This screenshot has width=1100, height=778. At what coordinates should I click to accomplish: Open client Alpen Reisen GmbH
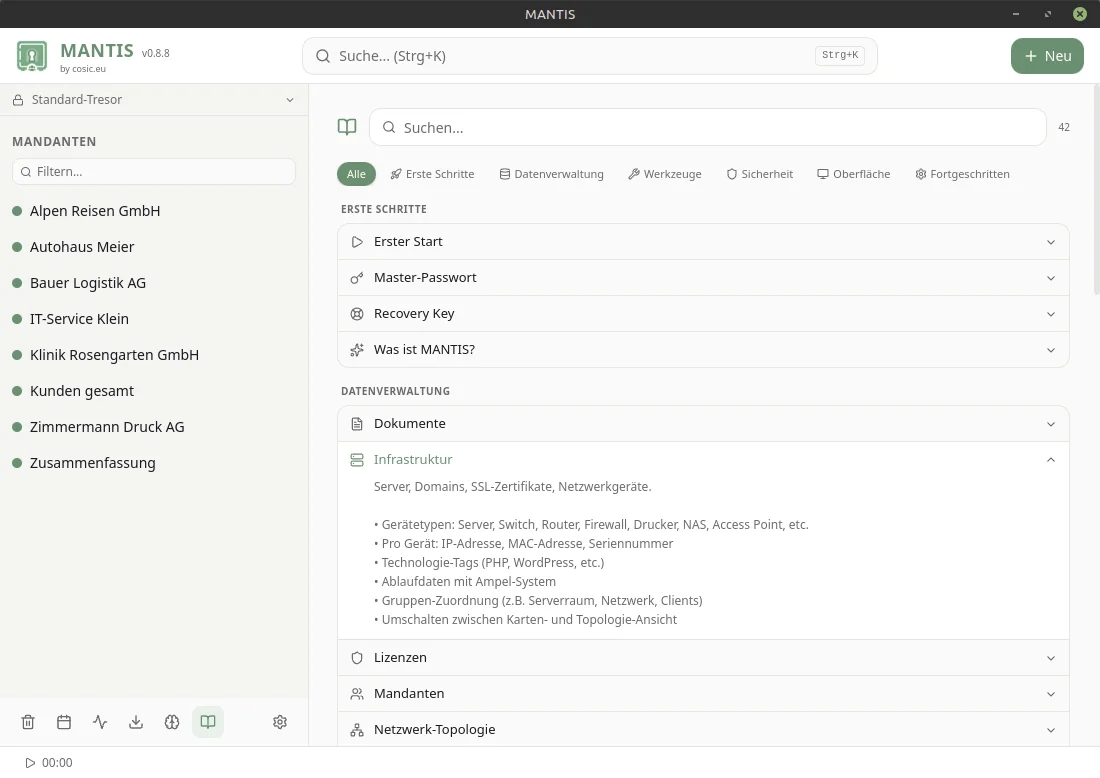(x=154, y=211)
